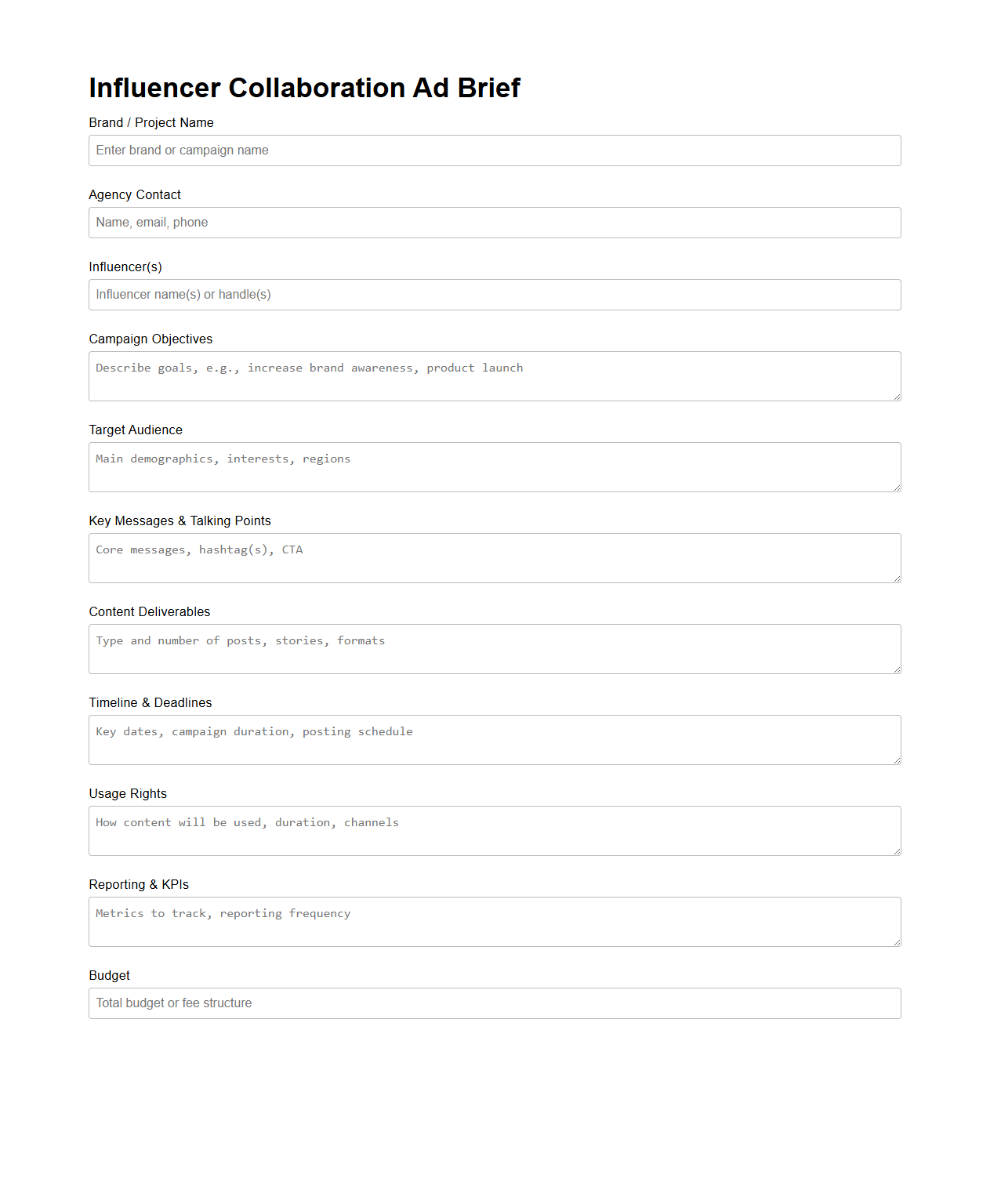This screenshot has width=990, height=1204.
Task: Click the Target Audience description box
Action: click(x=494, y=466)
